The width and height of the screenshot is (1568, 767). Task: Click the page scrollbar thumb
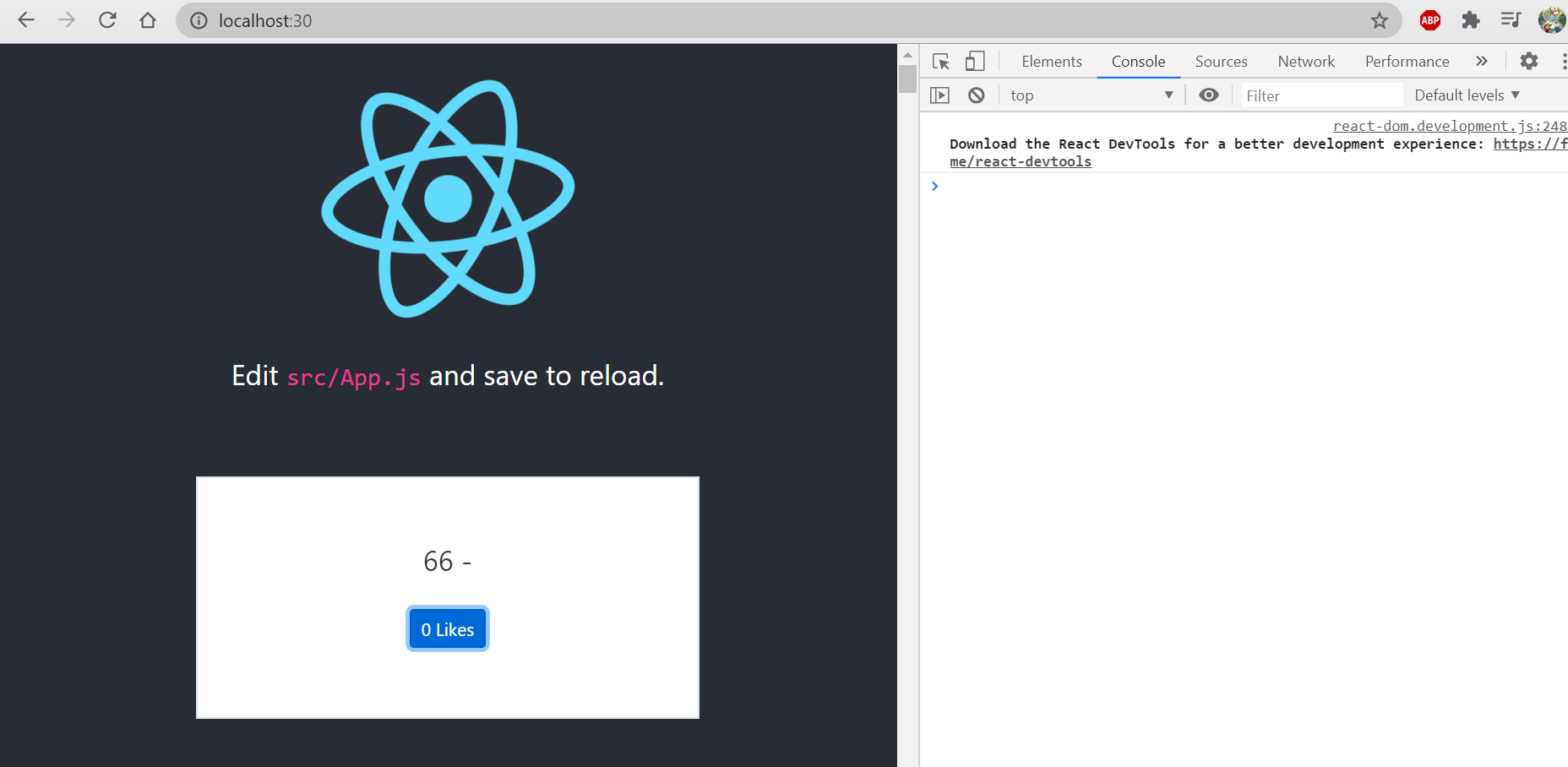[x=908, y=79]
